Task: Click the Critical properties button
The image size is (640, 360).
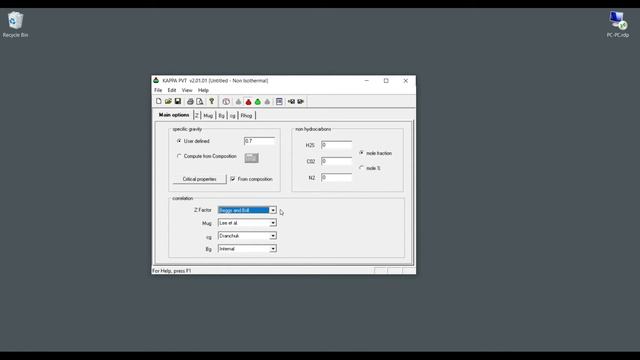Action: 199,179
